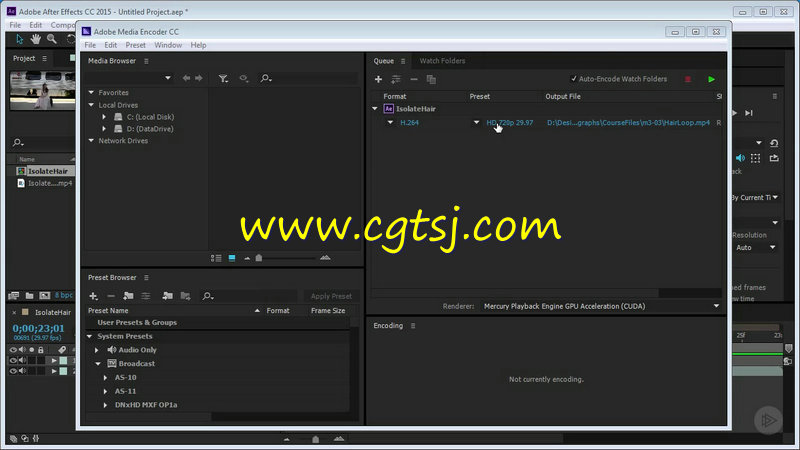Select the After Effects Hand tool
This screenshot has width=800, height=450.
pos(35,39)
